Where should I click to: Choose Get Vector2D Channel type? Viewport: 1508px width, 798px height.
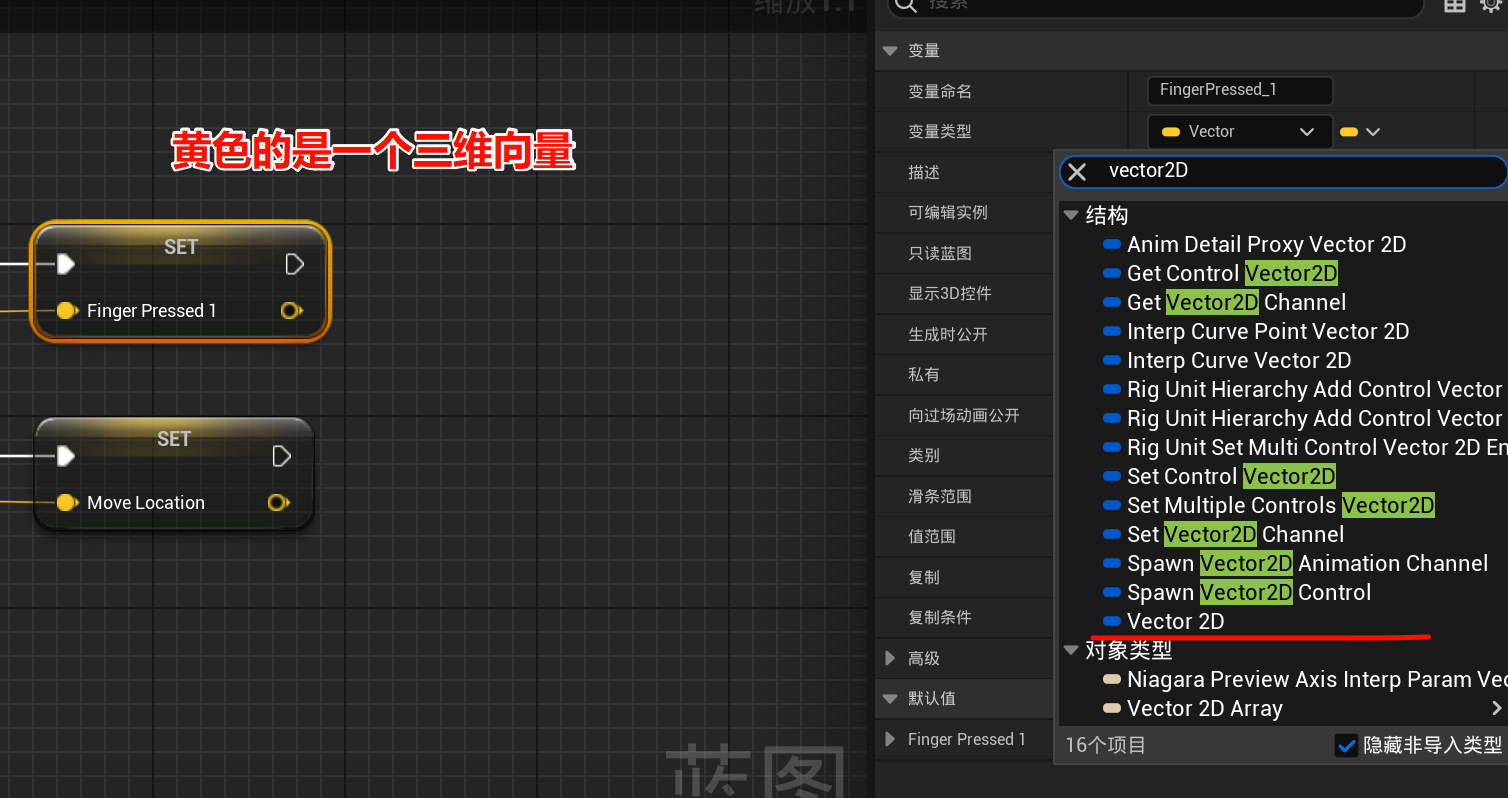[x=1236, y=303]
